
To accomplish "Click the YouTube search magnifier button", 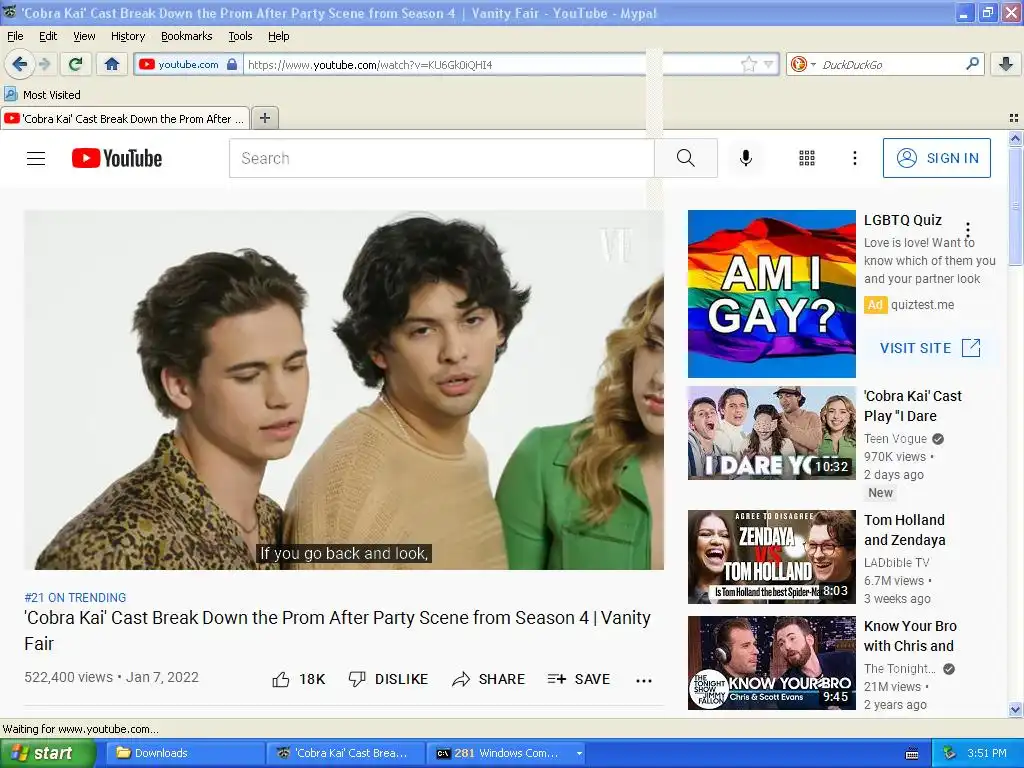I will coord(686,158).
